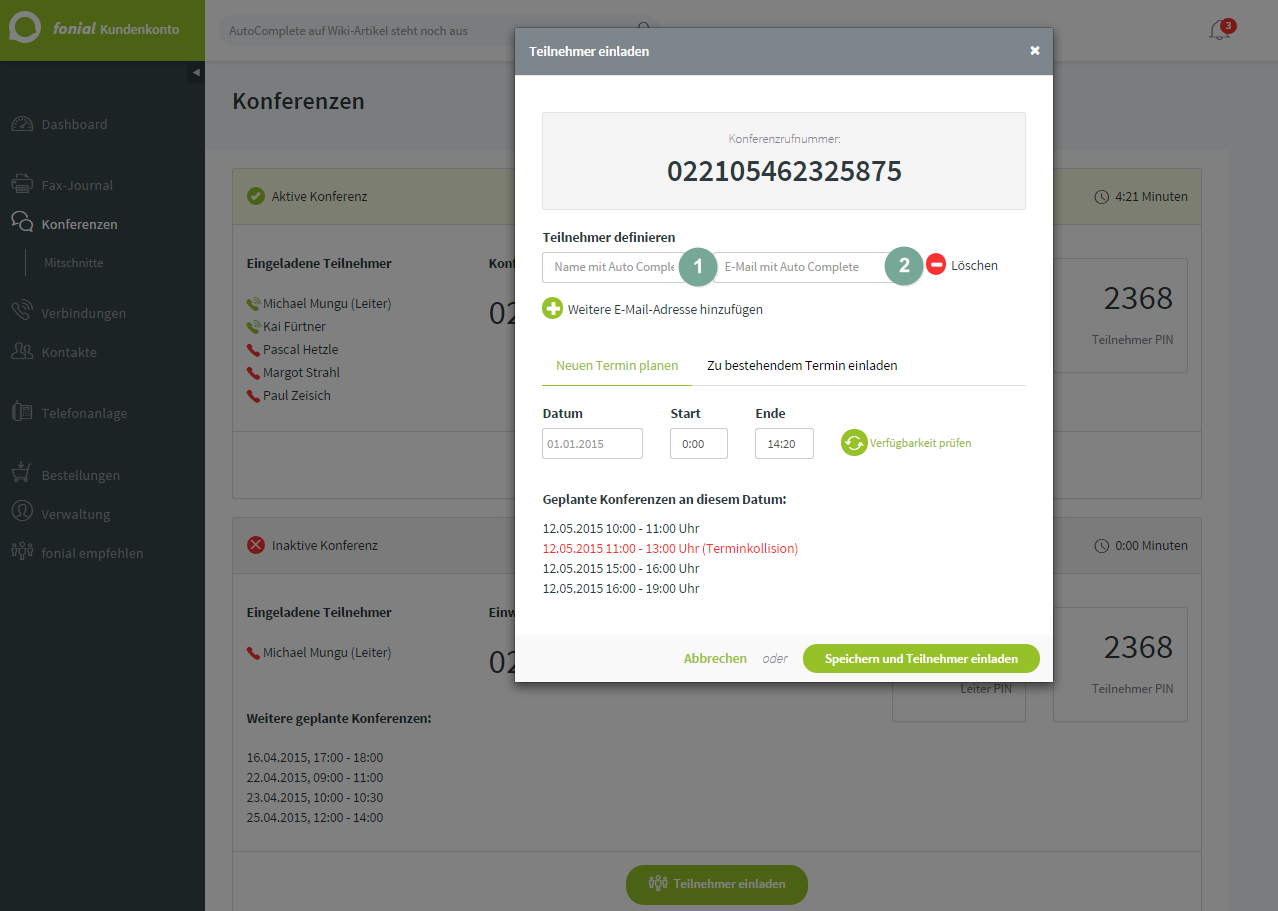Click the Kontakte people icon
This screenshot has height=911, width=1278.
[22, 351]
